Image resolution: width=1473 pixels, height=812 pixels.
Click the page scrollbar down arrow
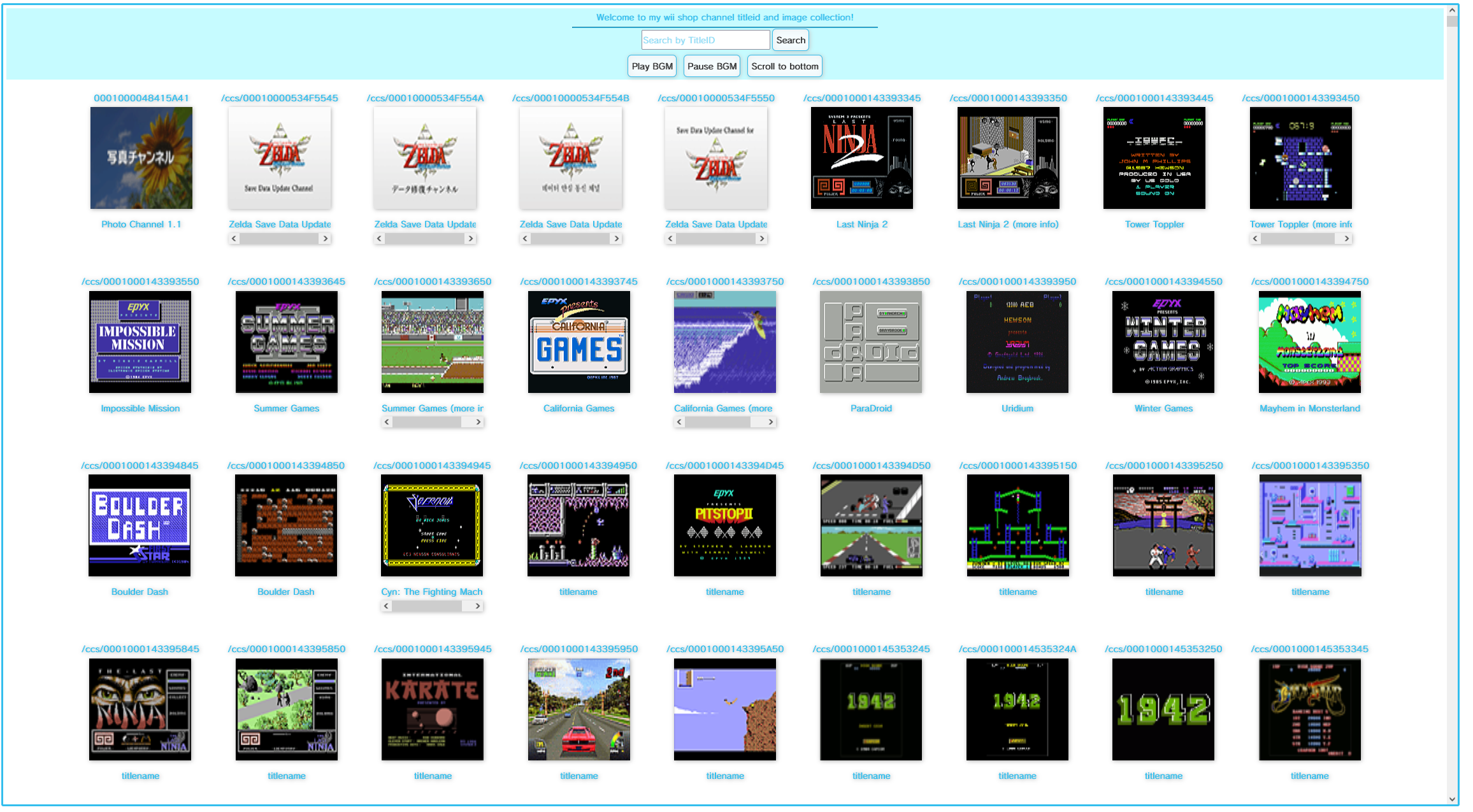click(x=1452, y=799)
